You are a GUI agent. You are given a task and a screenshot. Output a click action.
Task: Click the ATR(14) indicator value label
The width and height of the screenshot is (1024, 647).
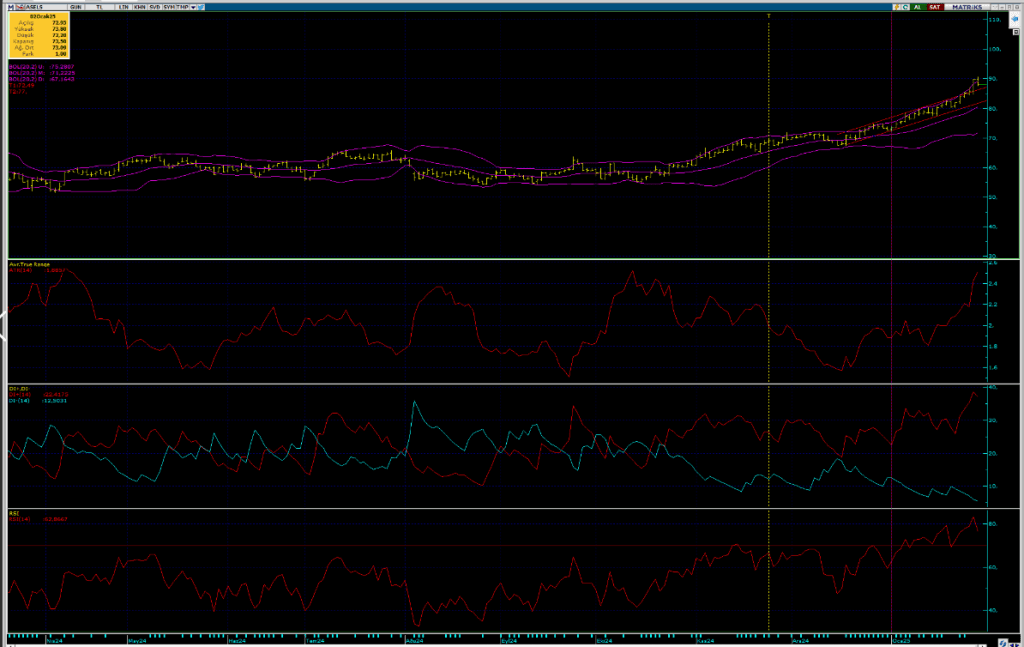tap(37, 270)
